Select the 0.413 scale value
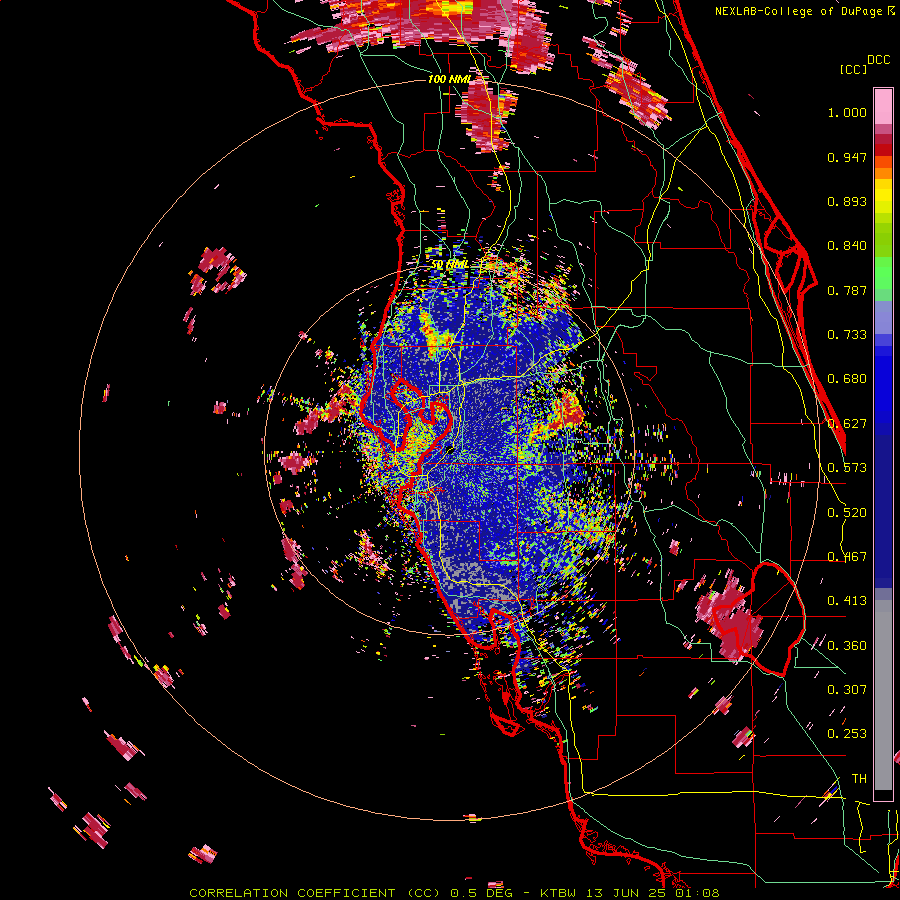This screenshot has width=900, height=900. (847, 601)
